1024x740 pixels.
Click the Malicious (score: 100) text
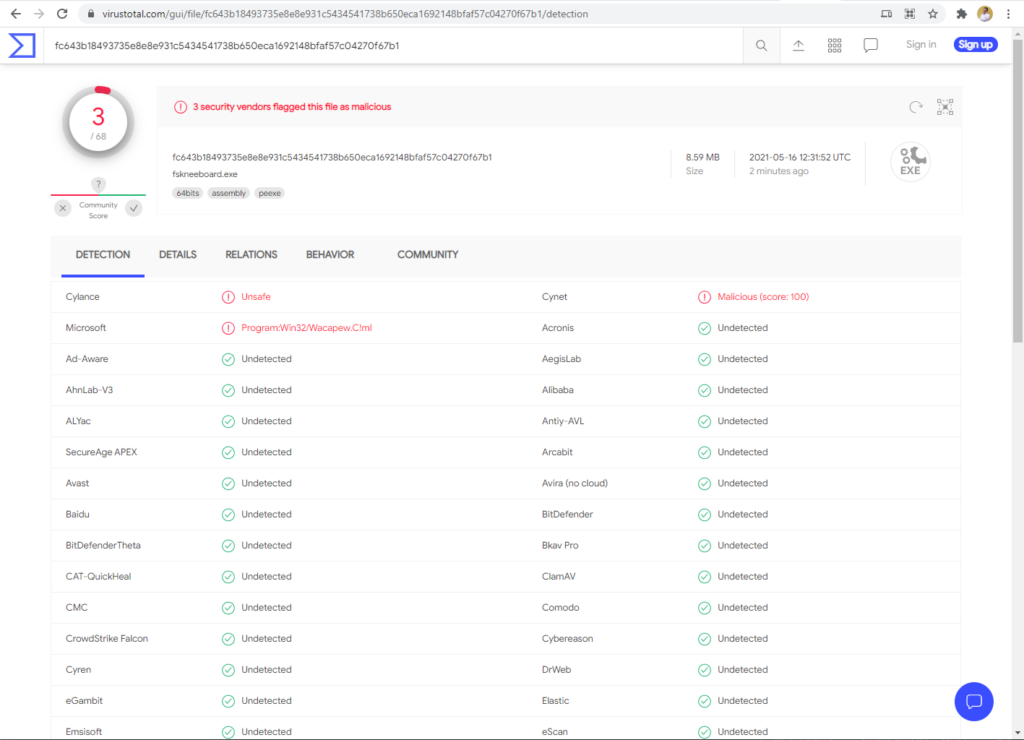pos(763,297)
